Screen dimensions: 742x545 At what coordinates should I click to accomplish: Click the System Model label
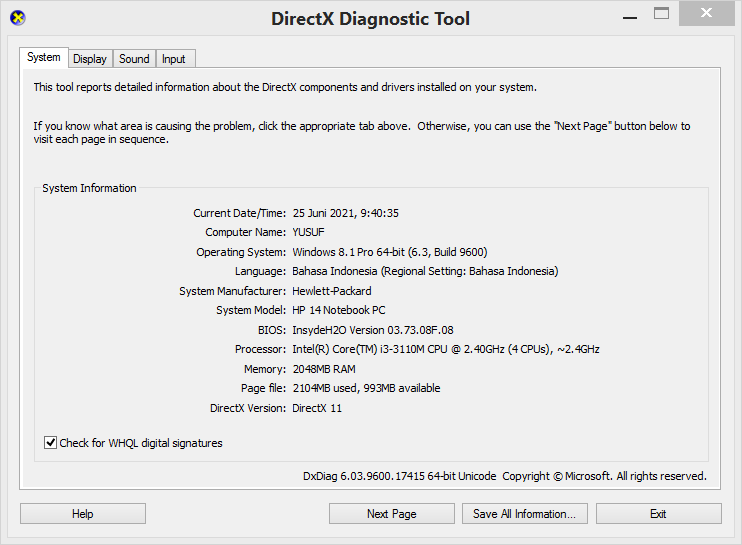[x=251, y=310]
